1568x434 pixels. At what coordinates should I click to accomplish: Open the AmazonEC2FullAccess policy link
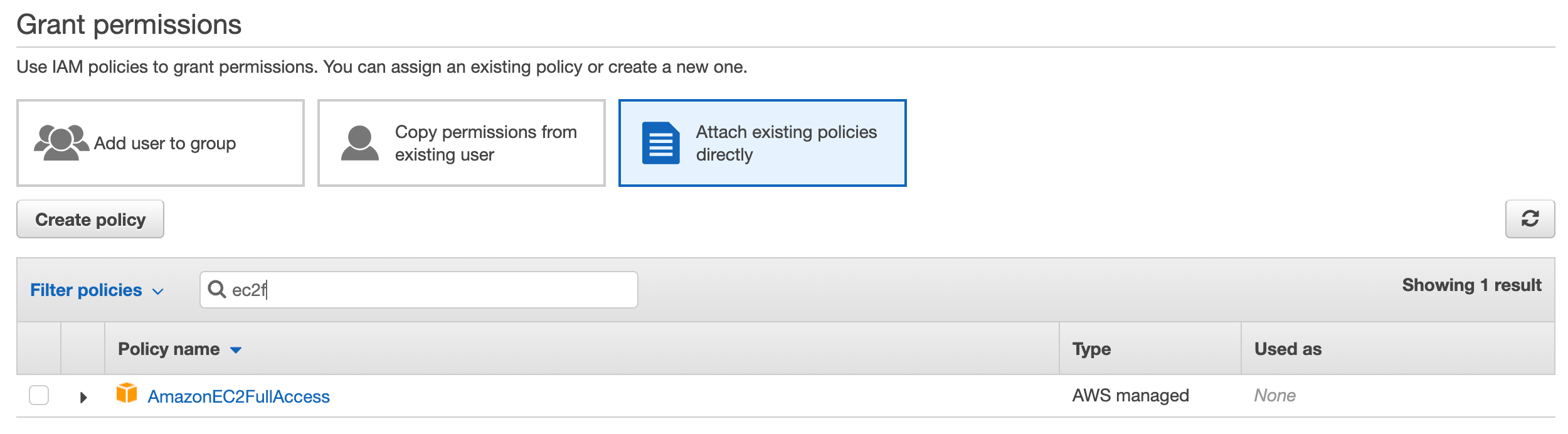click(238, 396)
